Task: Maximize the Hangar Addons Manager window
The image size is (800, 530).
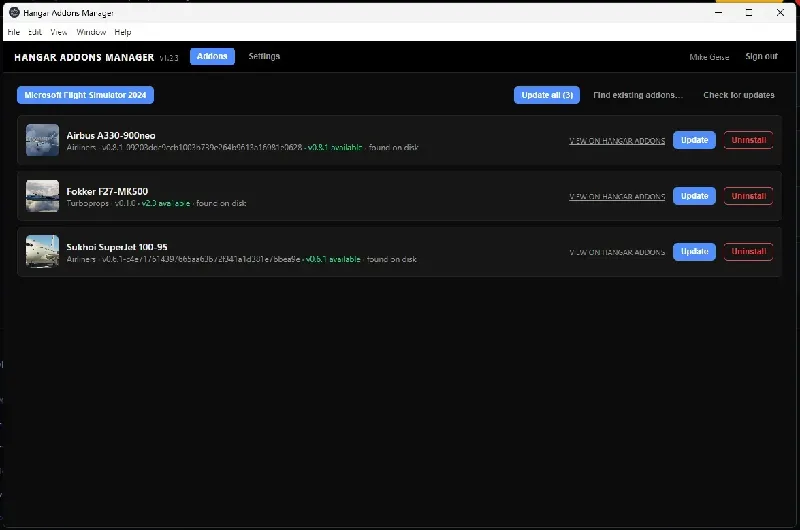Action: point(749,12)
